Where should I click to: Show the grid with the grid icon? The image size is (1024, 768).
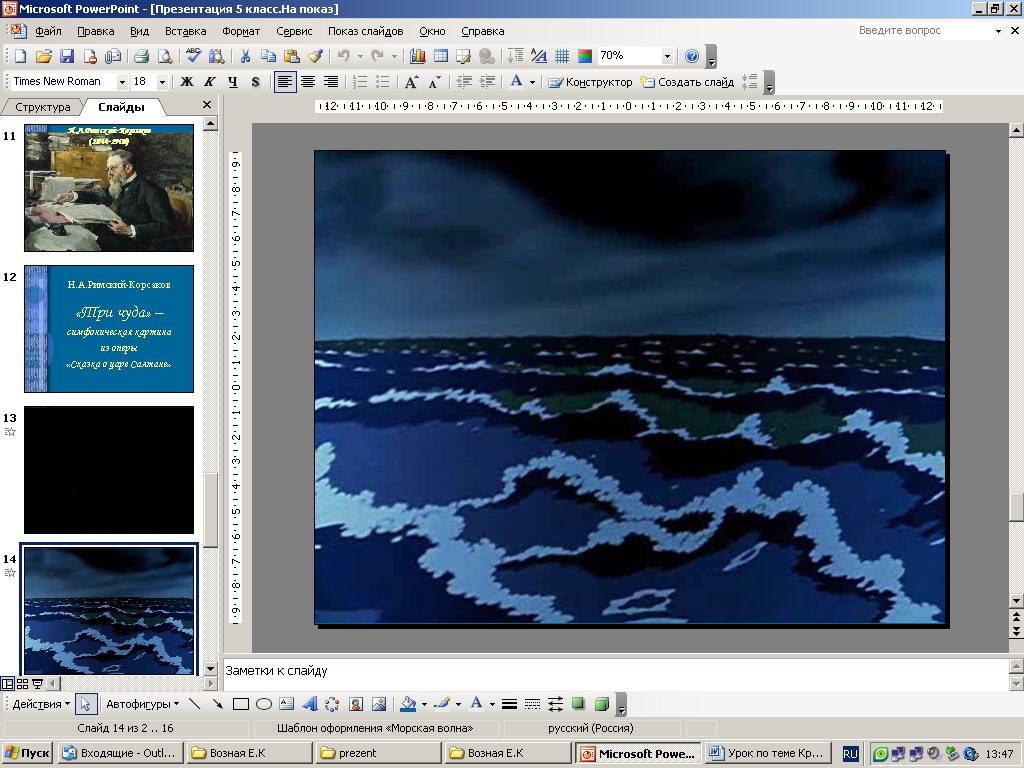point(562,56)
